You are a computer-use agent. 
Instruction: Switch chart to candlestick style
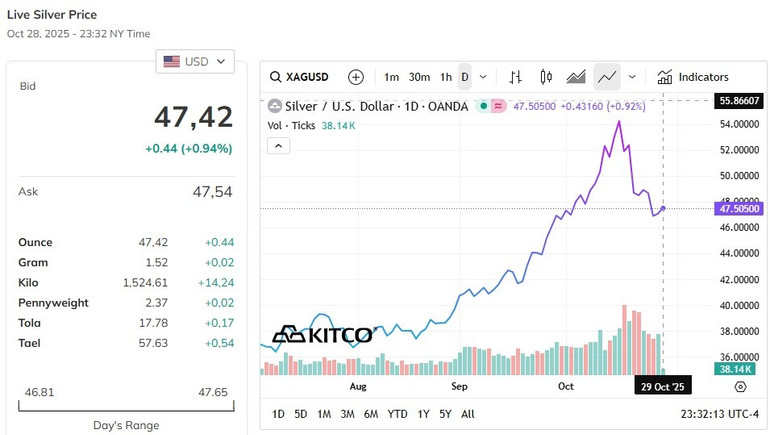pyautogui.click(x=546, y=77)
